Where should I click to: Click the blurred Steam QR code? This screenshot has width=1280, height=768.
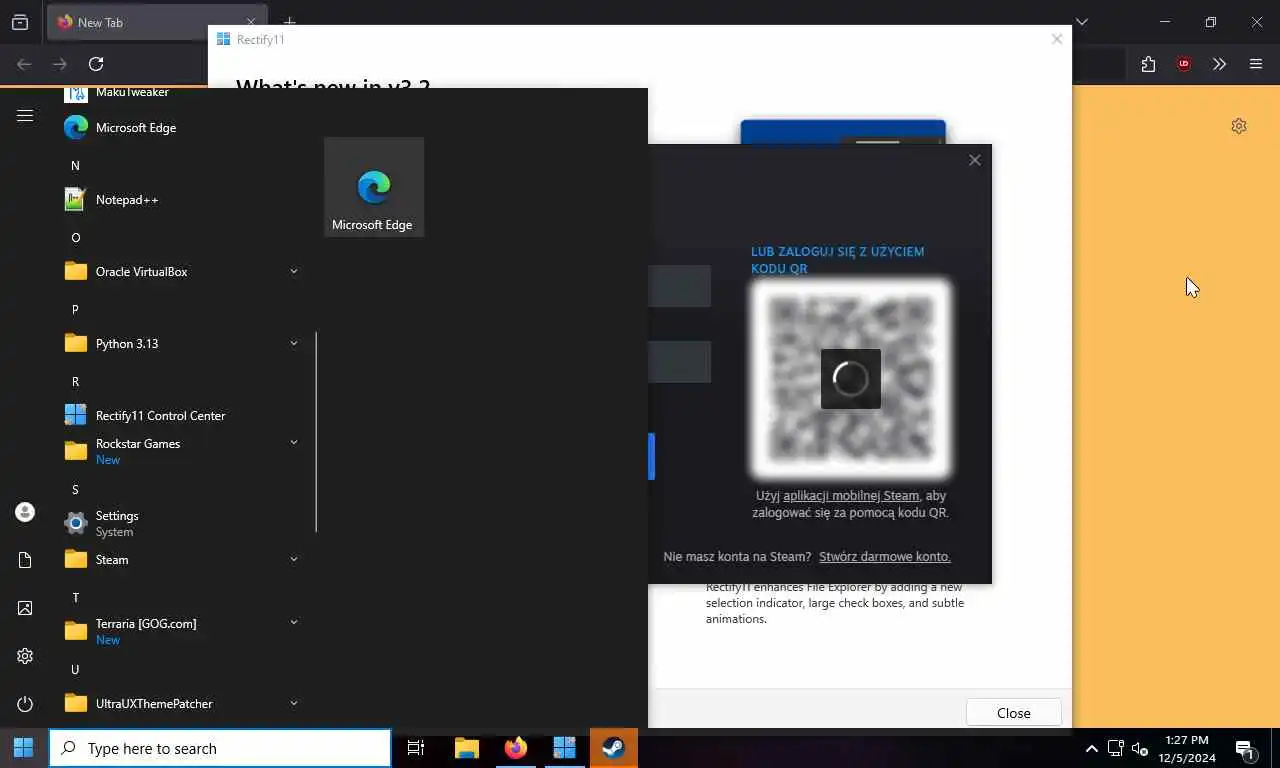point(851,379)
